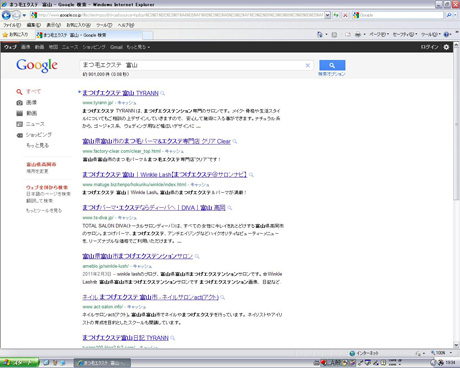460x368 pixels.
Task: Open 富山県富山市のまつ毛パーマ&エクステ専門店 クリア result
Action: coord(157,141)
